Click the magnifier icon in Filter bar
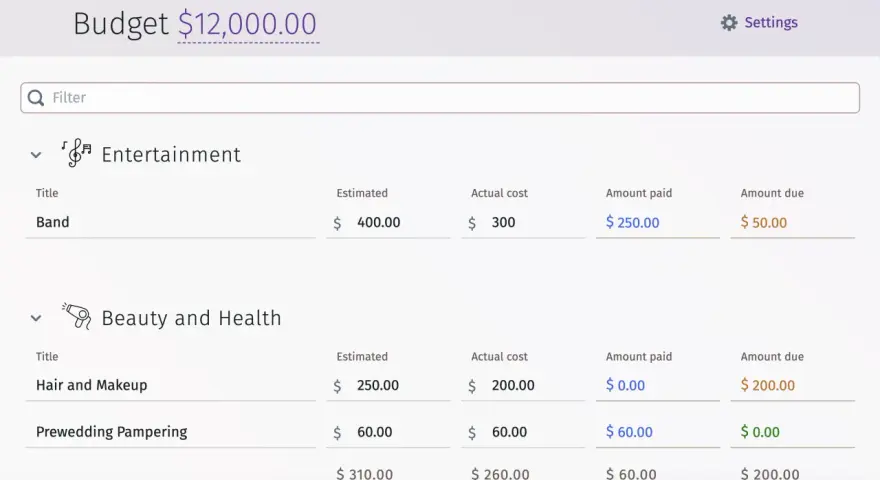Viewport: 880px width, 480px height. (36, 98)
